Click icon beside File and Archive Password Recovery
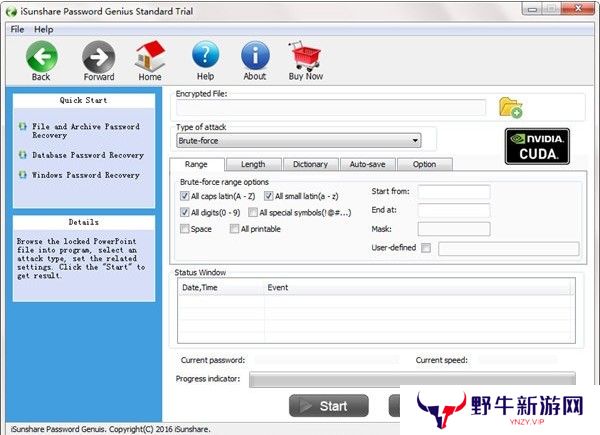Image resolution: width=600 pixels, height=435 pixels. (23, 126)
